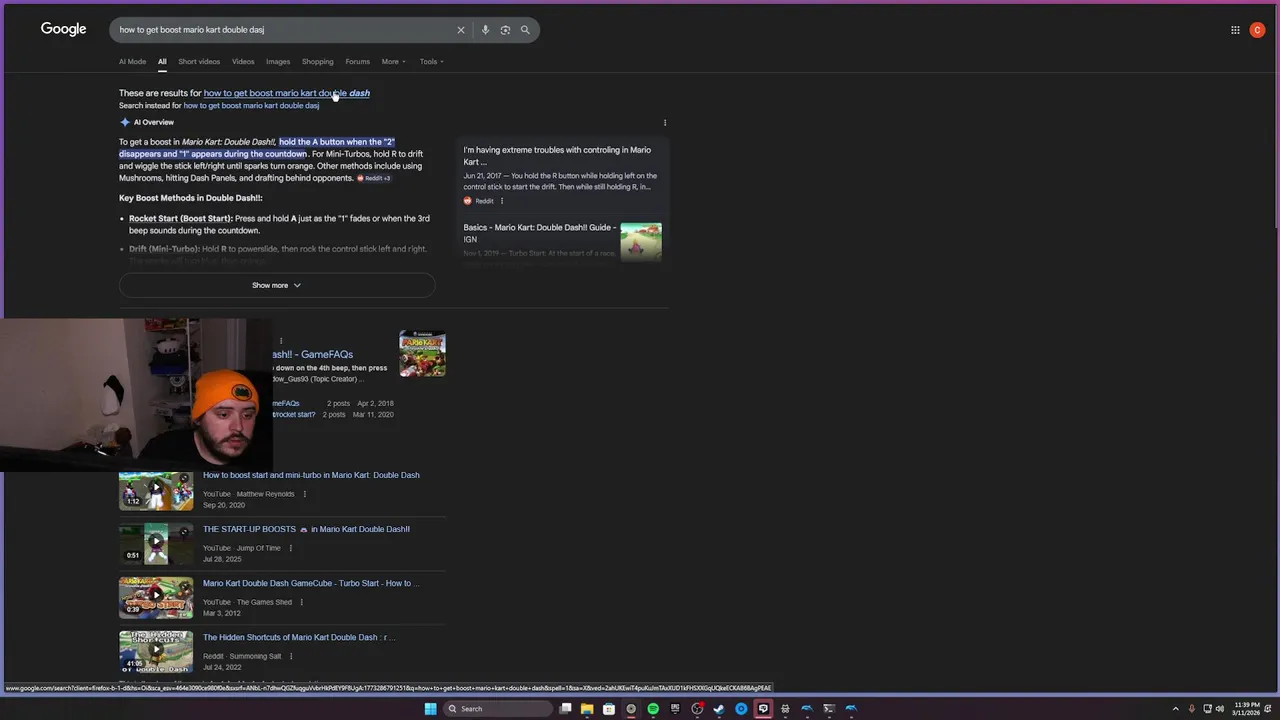The height and width of the screenshot is (720, 1280).
Task: Play THE START-UP BOOSTS video thumbnail
Action: 156,543
